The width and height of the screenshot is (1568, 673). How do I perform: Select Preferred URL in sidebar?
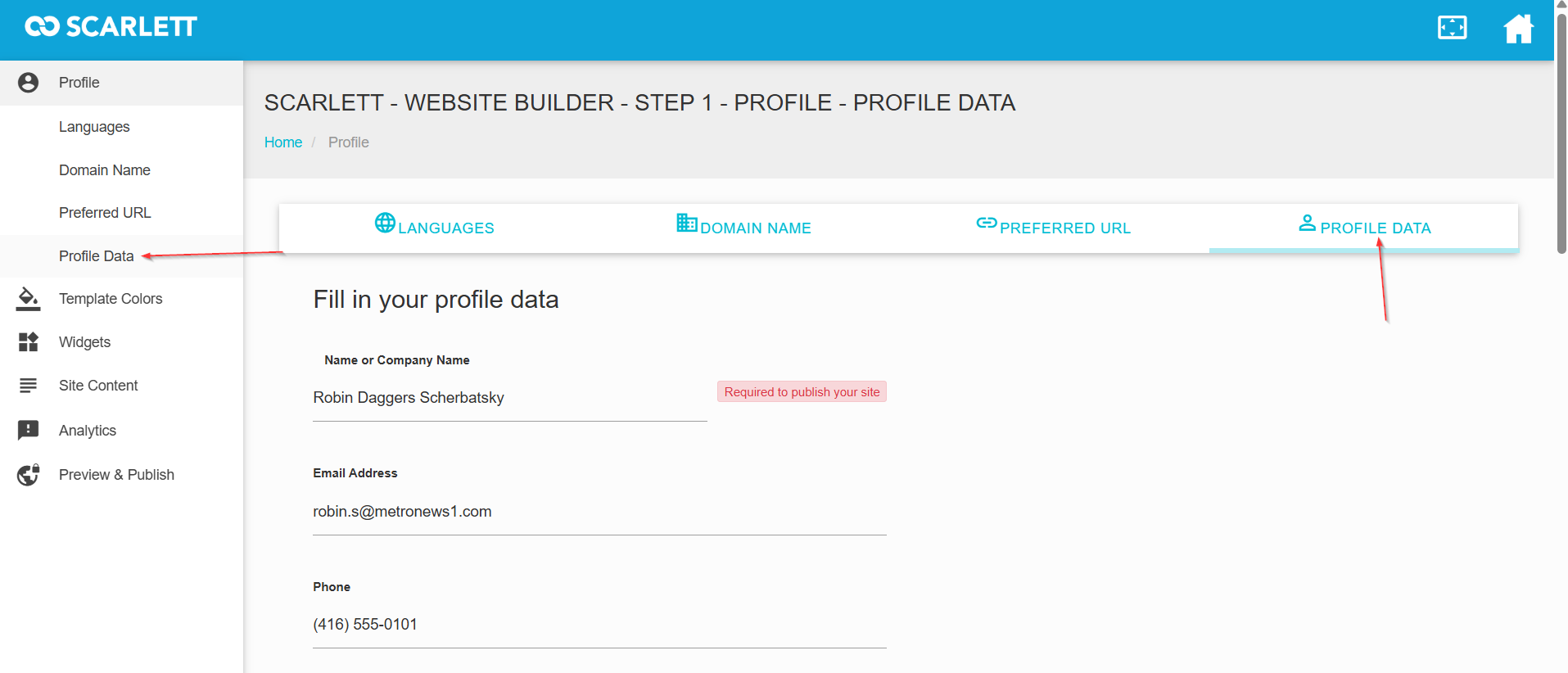click(105, 213)
